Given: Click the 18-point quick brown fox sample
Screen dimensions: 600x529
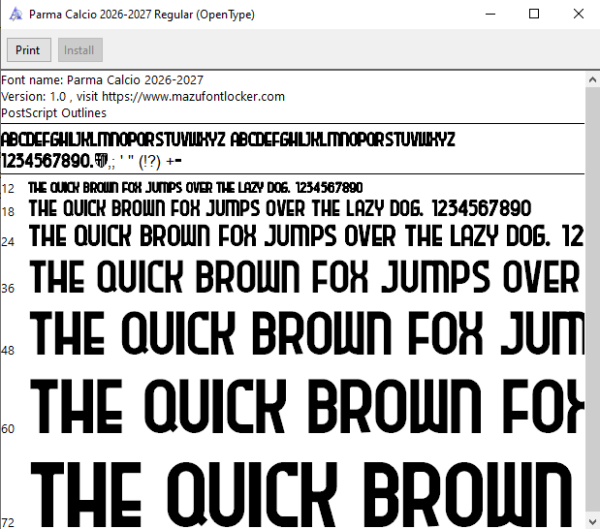Looking at the screenshot, I should pyautogui.click(x=280, y=209).
